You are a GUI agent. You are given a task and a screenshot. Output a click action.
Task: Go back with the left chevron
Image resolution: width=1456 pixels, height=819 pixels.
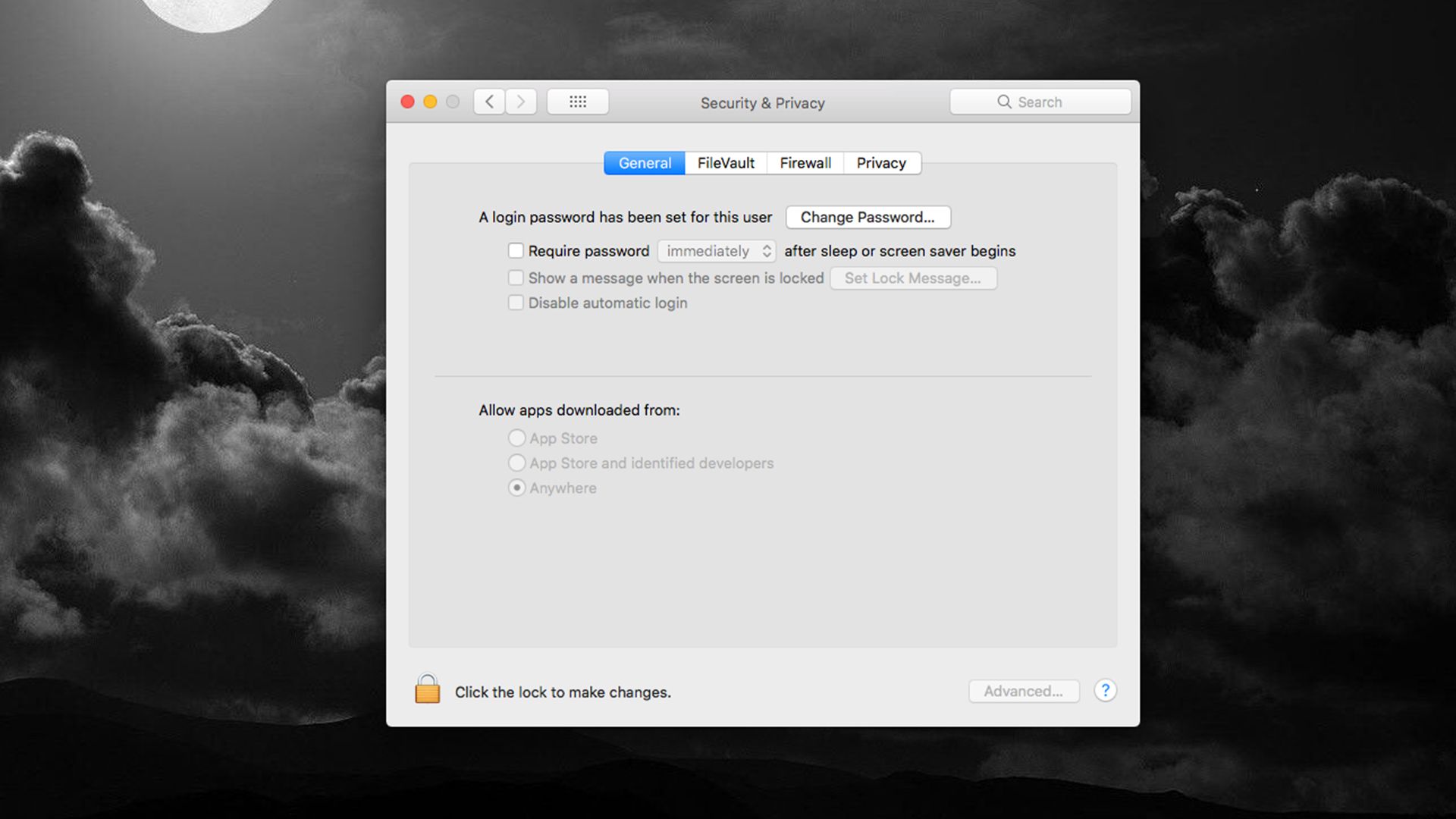point(490,102)
